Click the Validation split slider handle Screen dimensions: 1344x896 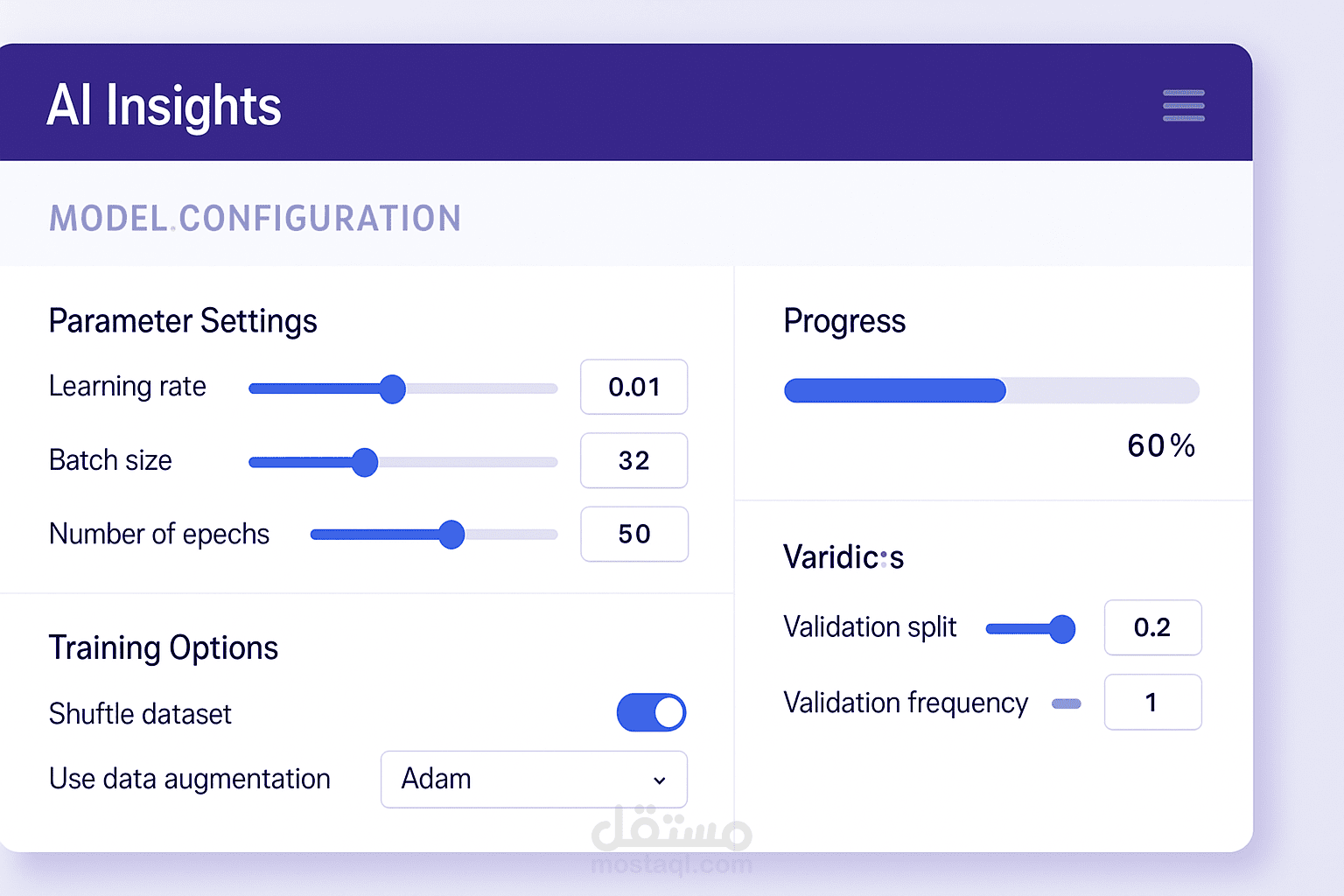click(x=1062, y=628)
